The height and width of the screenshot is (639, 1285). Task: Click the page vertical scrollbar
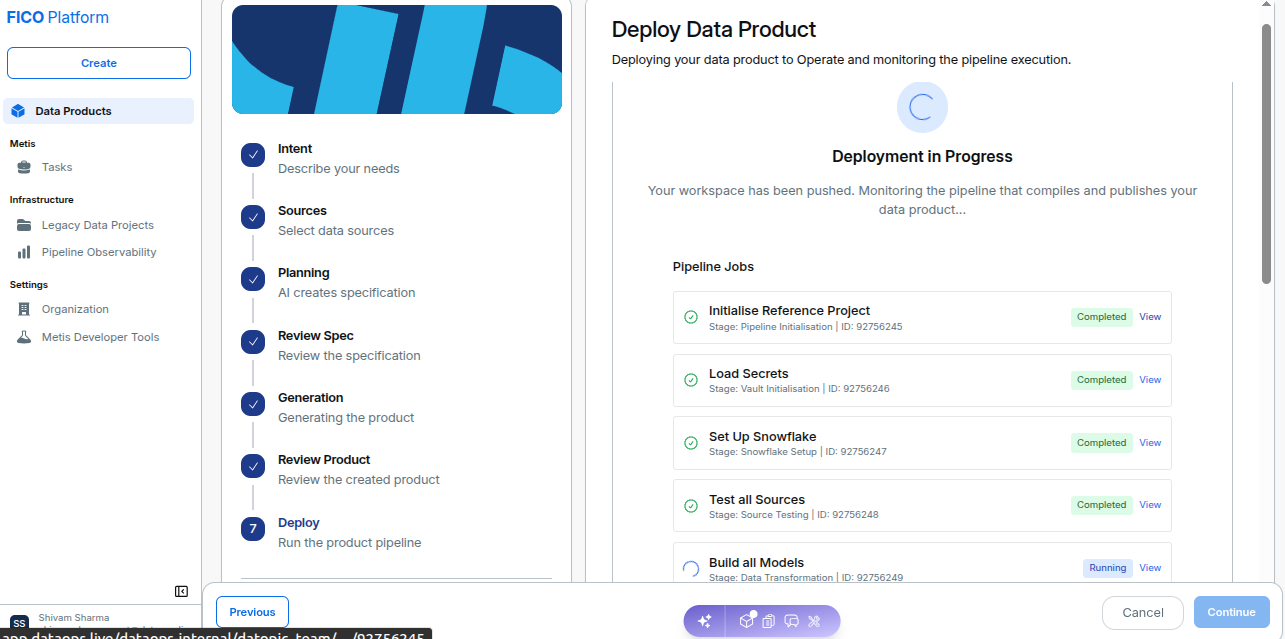pos(1267,155)
